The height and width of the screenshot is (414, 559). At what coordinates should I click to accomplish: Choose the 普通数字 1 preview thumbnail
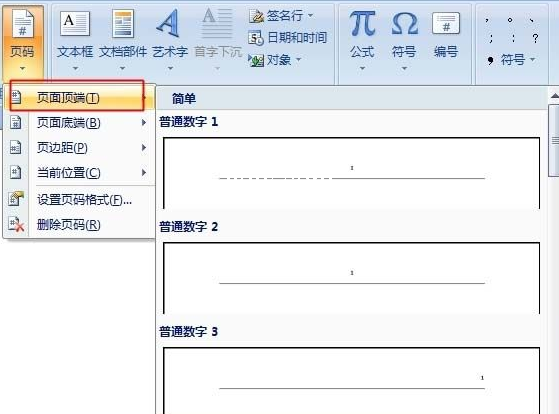point(352,173)
